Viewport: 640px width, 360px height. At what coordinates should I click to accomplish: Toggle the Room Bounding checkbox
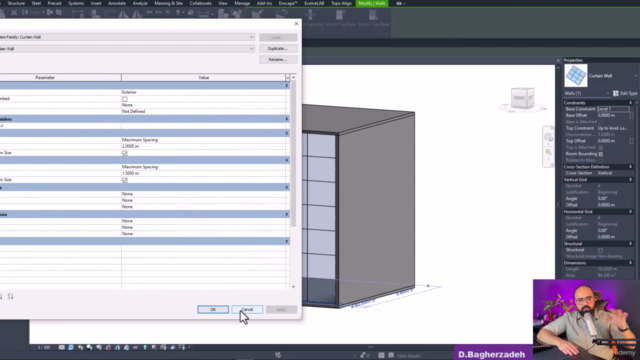pyautogui.click(x=600, y=154)
